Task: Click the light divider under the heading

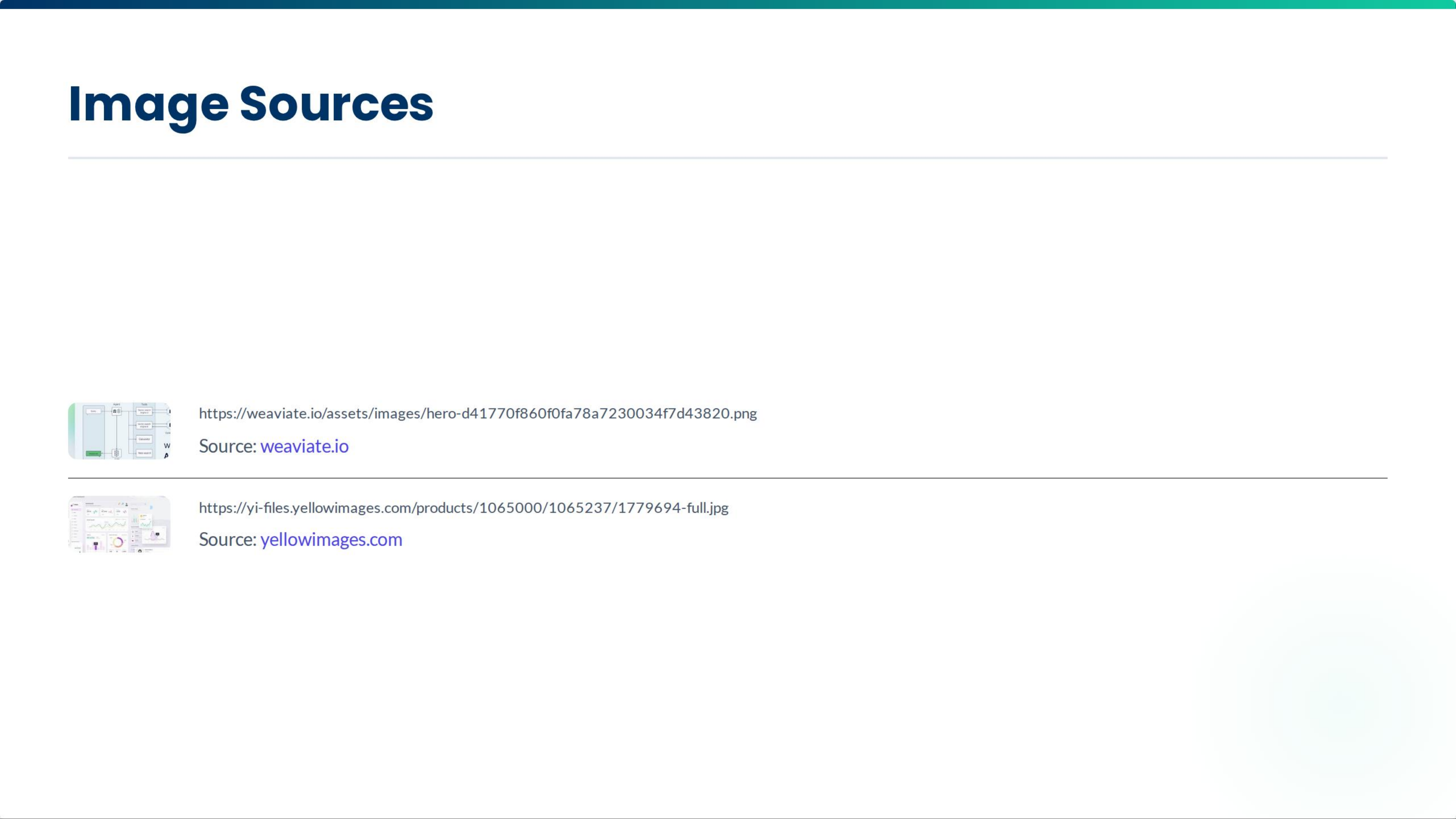Action: (728, 158)
